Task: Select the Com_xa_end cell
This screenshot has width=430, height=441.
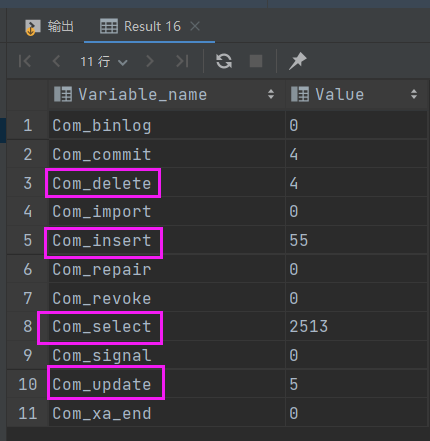Action: 167,413
